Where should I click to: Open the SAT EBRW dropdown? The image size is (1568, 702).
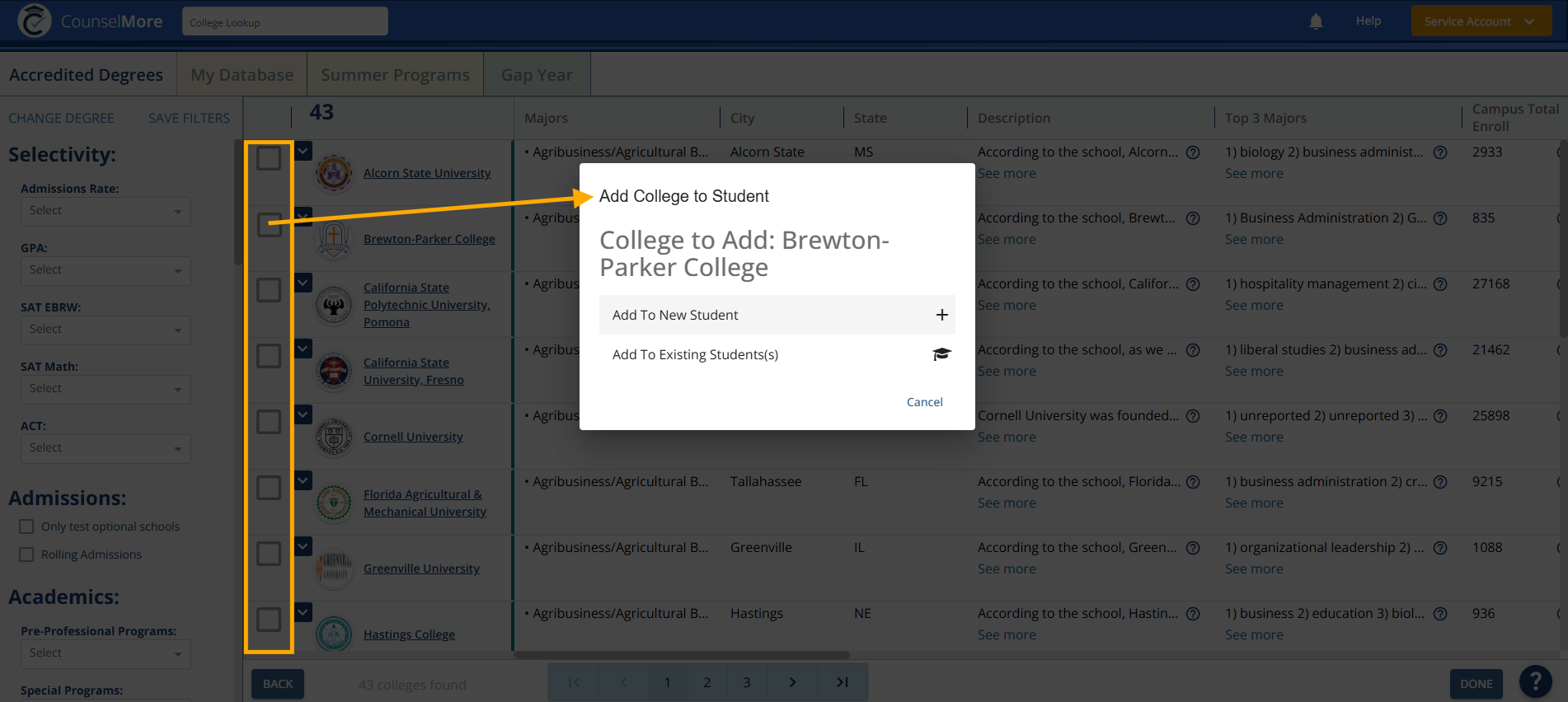pos(106,330)
